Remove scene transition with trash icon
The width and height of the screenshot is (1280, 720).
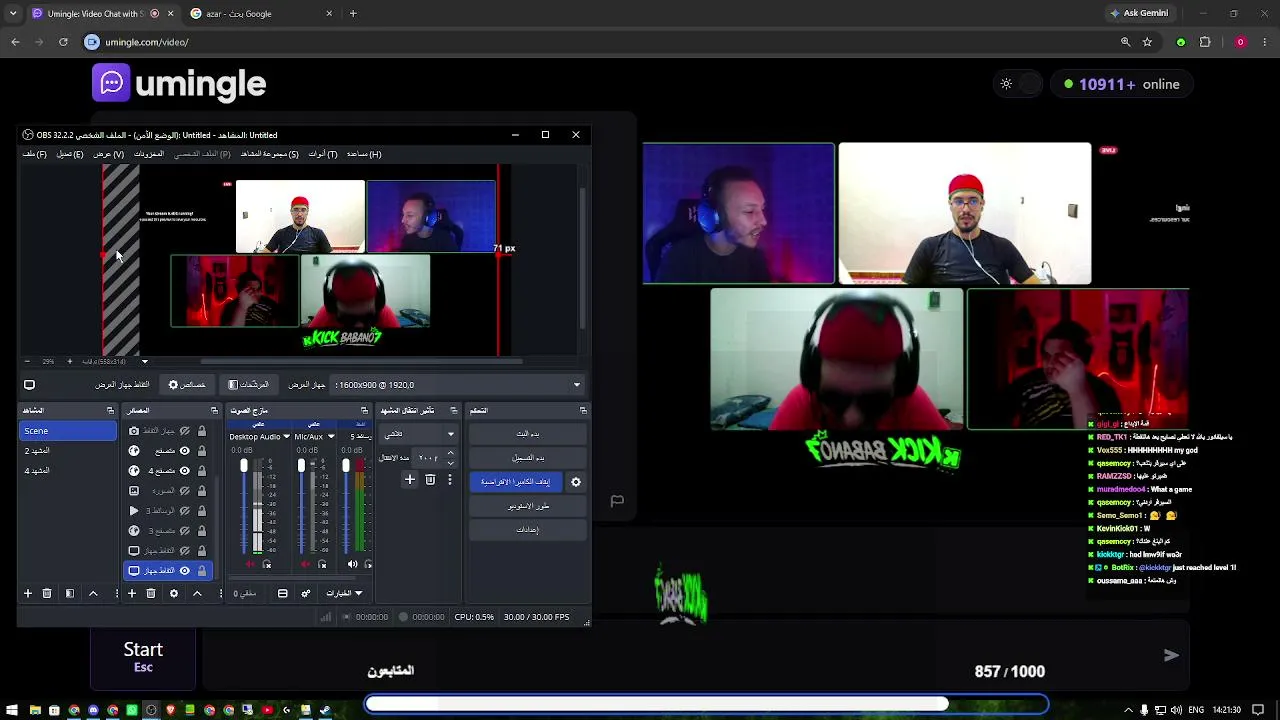pyautogui.click(x=430, y=480)
